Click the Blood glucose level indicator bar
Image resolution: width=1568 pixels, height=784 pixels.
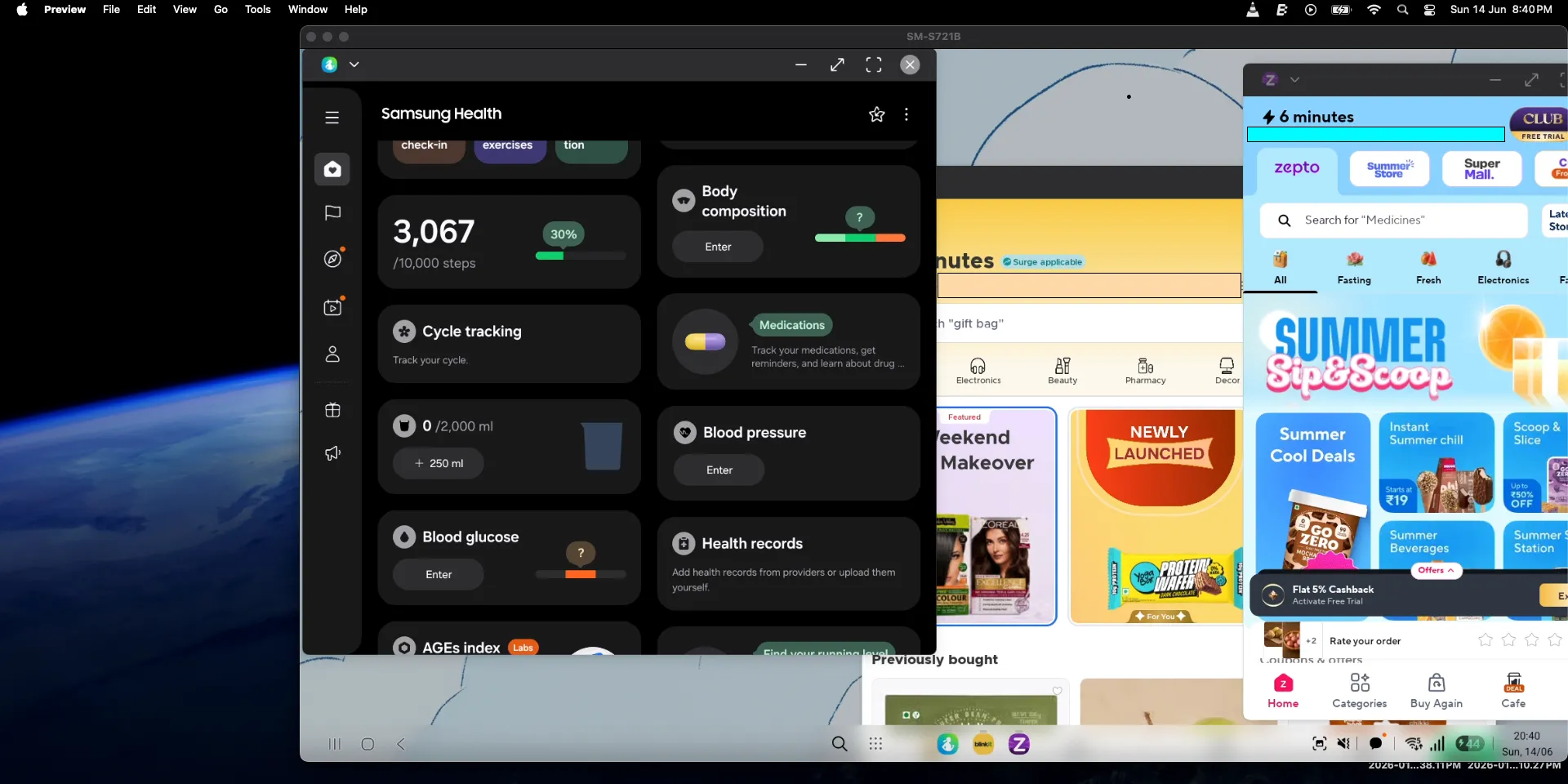point(581,574)
